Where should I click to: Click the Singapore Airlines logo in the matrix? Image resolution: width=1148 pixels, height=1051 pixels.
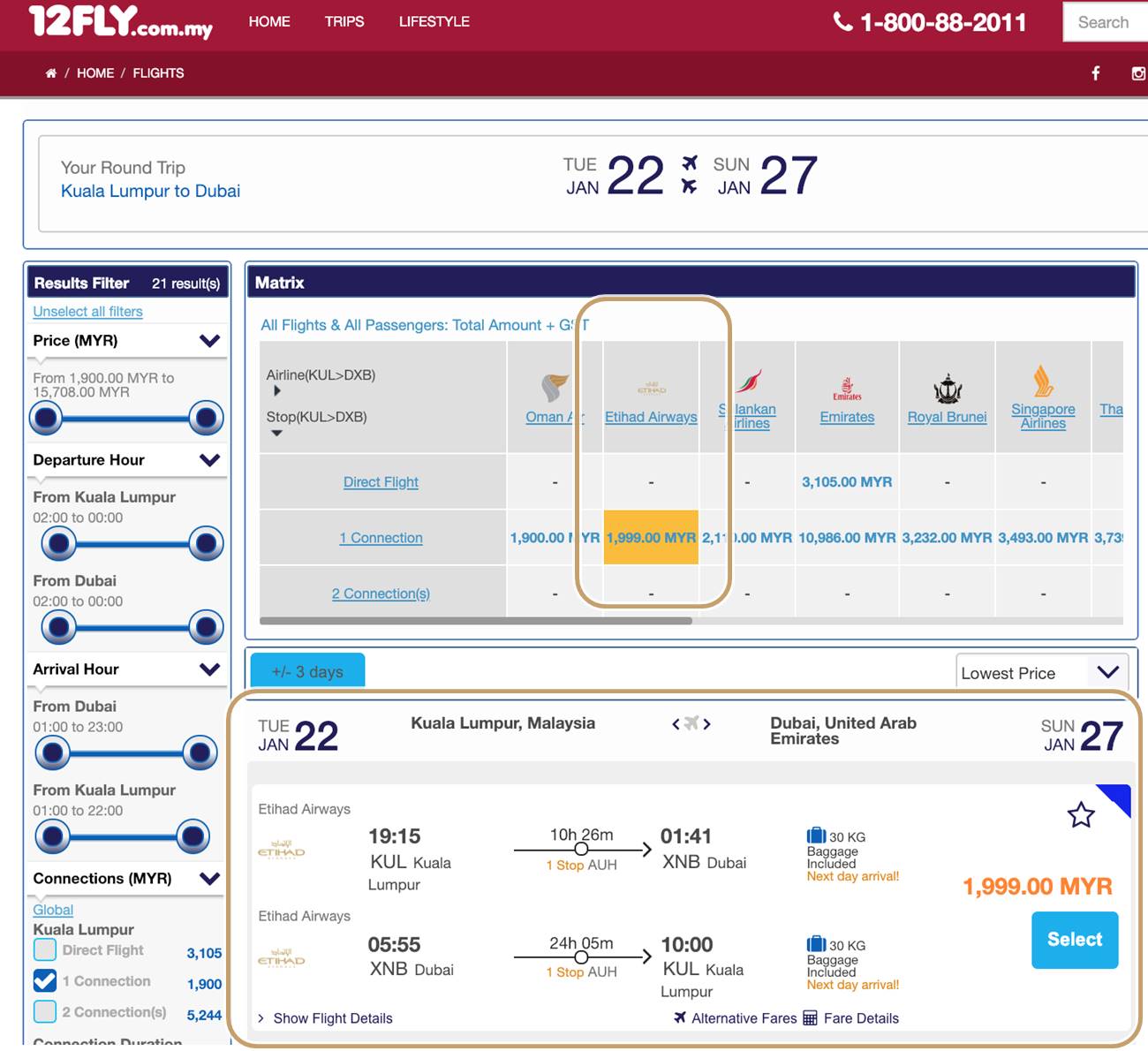1043,382
